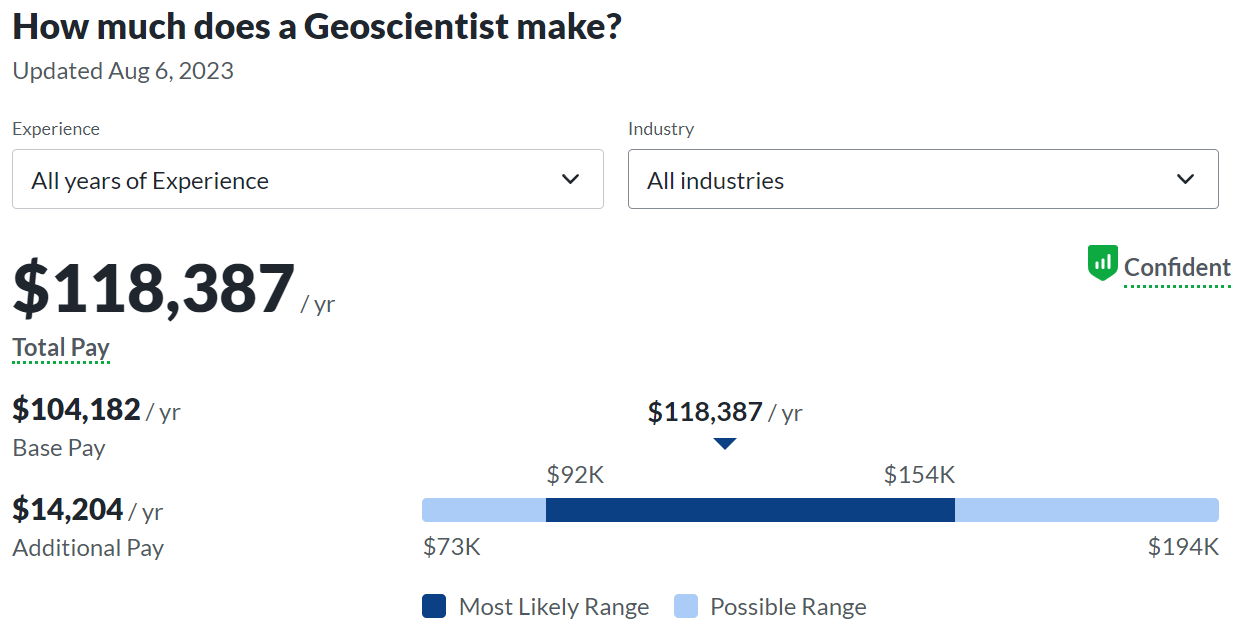The height and width of the screenshot is (624, 1244).
Task: Click the chevron arrow in Industry dropdown
Action: pyautogui.click(x=1185, y=180)
